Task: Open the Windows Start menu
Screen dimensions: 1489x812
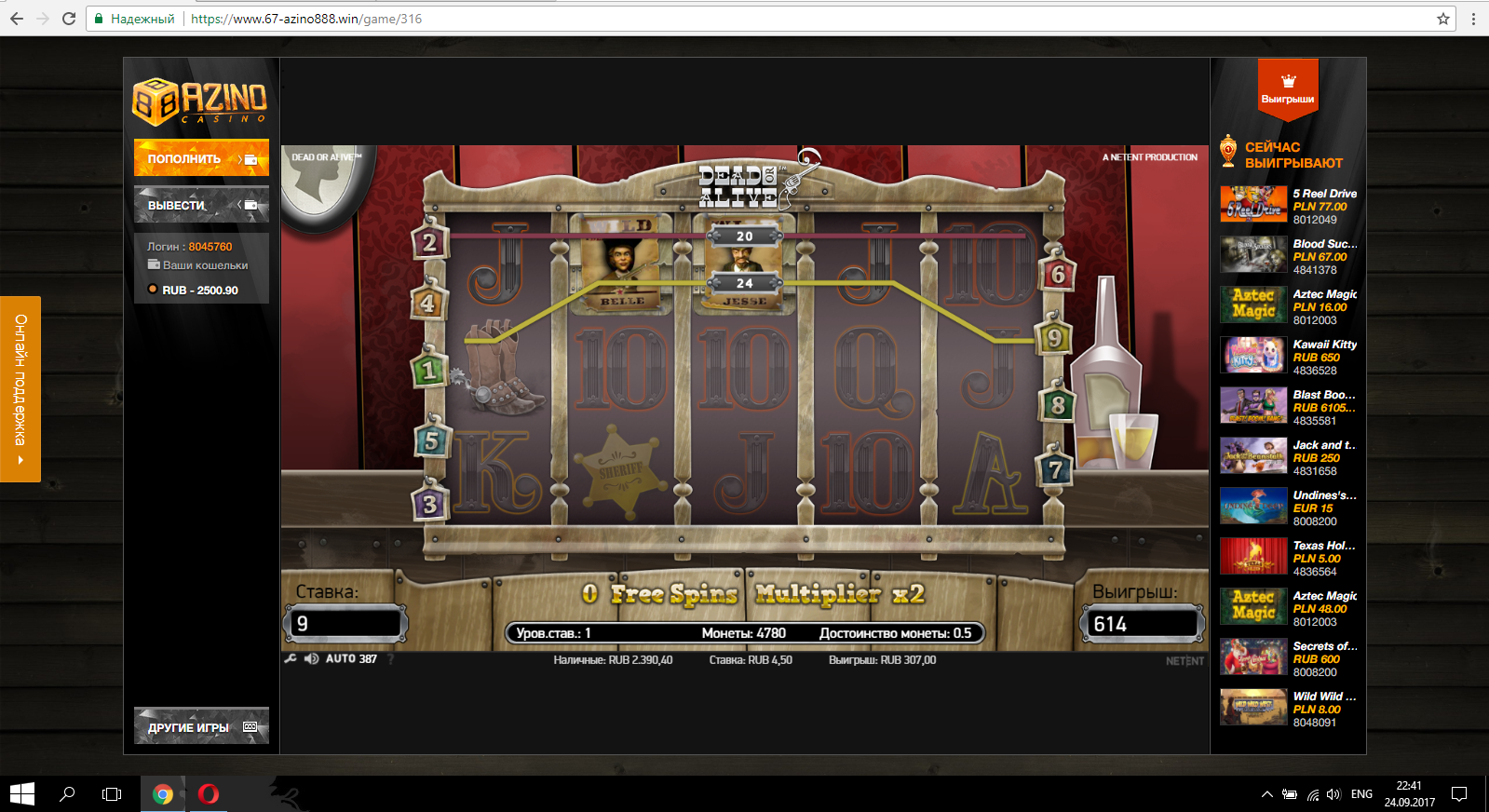Action: tap(21, 794)
